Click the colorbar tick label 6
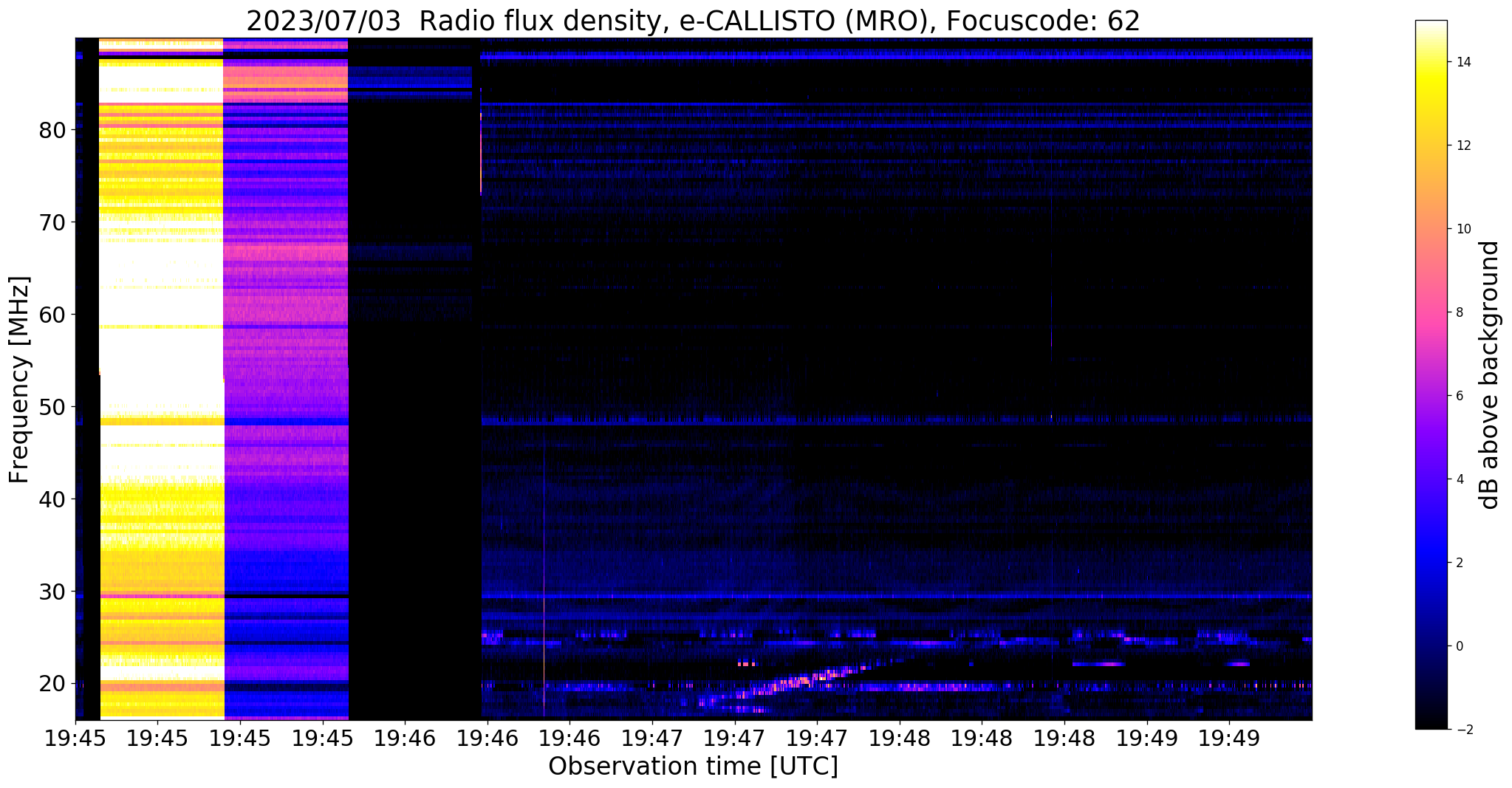 [1459, 396]
